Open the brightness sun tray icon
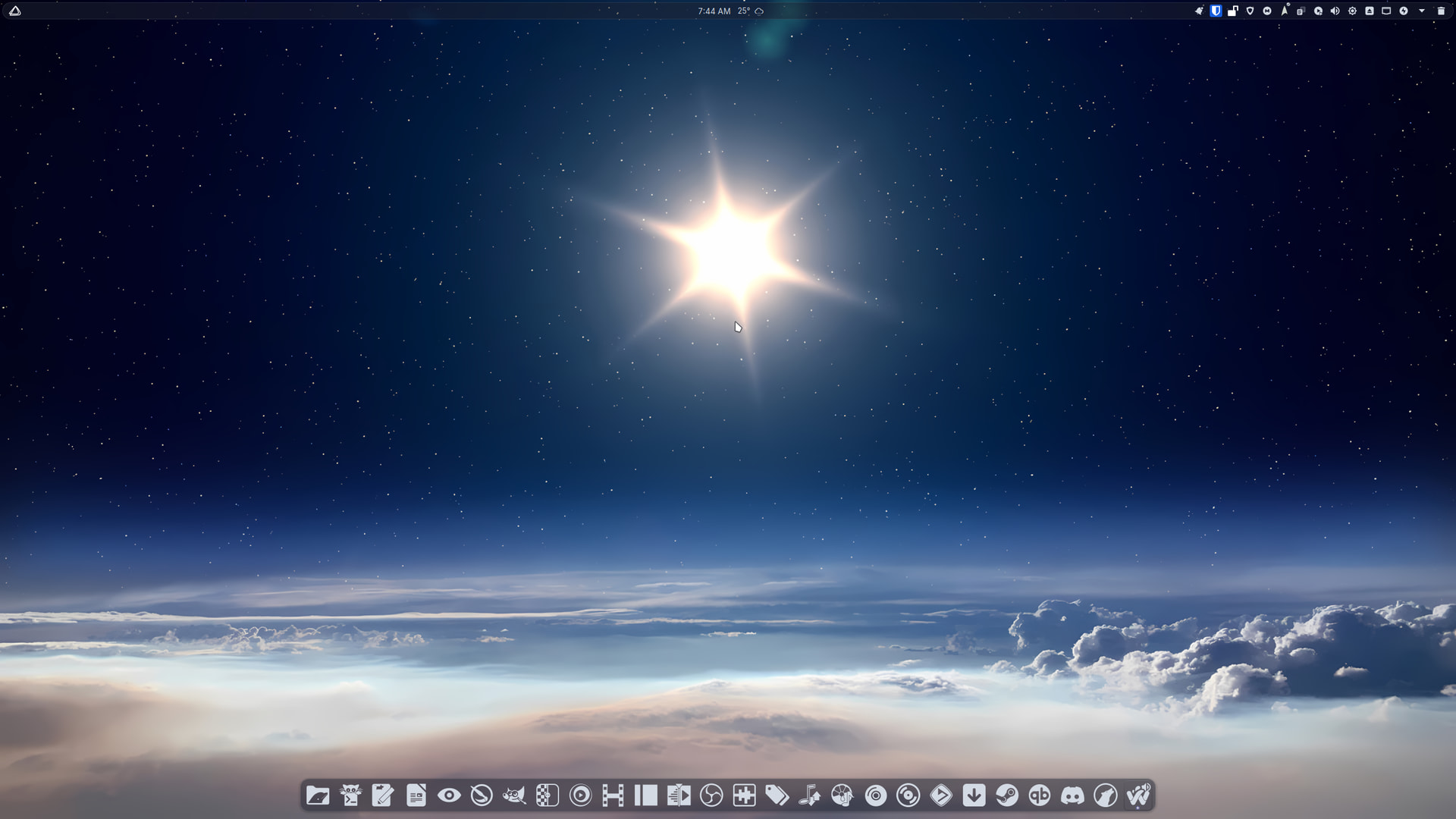This screenshot has height=819, width=1456. coord(1352,11)
